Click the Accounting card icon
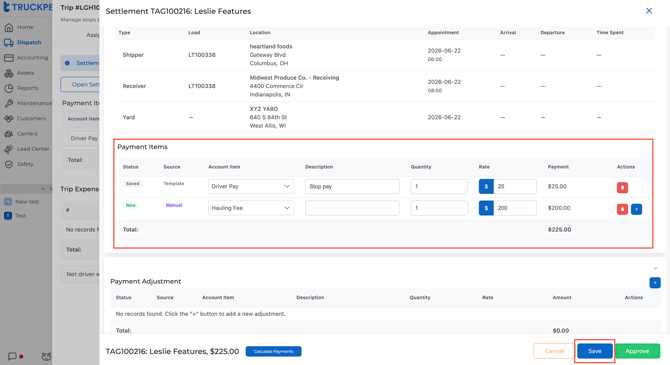 [9, 58]
